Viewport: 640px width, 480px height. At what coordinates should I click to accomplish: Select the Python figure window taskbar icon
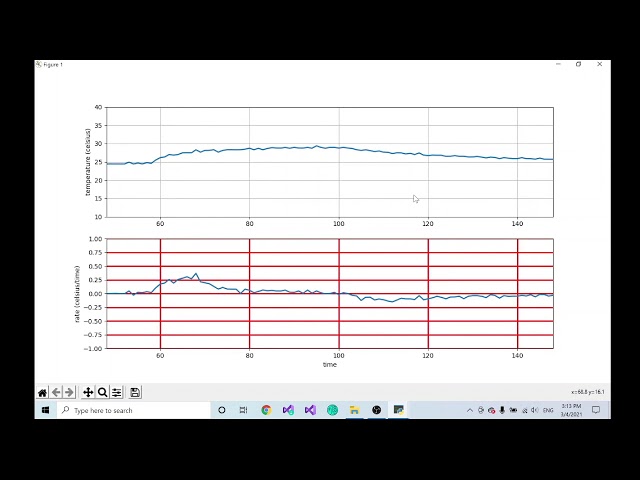[398, 410]
